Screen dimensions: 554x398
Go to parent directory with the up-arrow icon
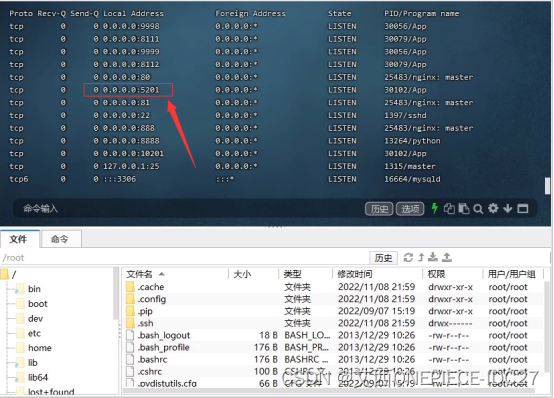421,257
